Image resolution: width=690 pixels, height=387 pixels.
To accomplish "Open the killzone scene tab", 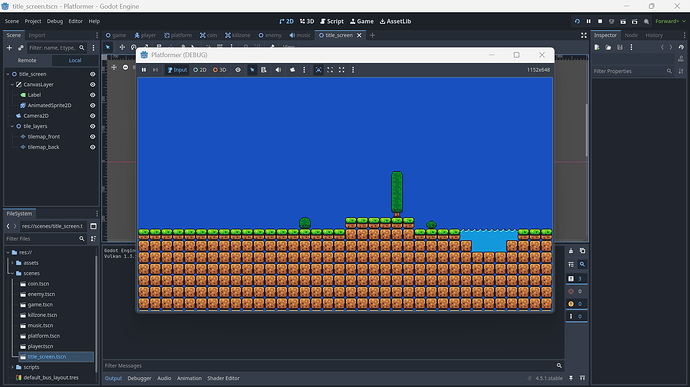I will point(237,35).
